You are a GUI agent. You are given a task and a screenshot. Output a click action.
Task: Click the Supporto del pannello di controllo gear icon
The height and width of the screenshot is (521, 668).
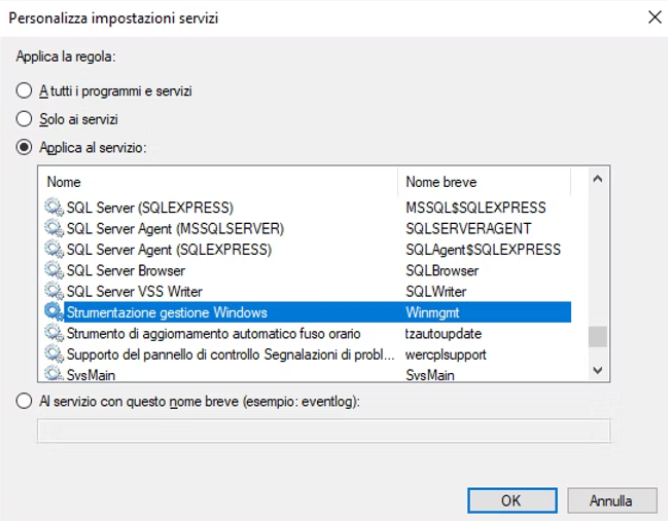click(54, 354)
